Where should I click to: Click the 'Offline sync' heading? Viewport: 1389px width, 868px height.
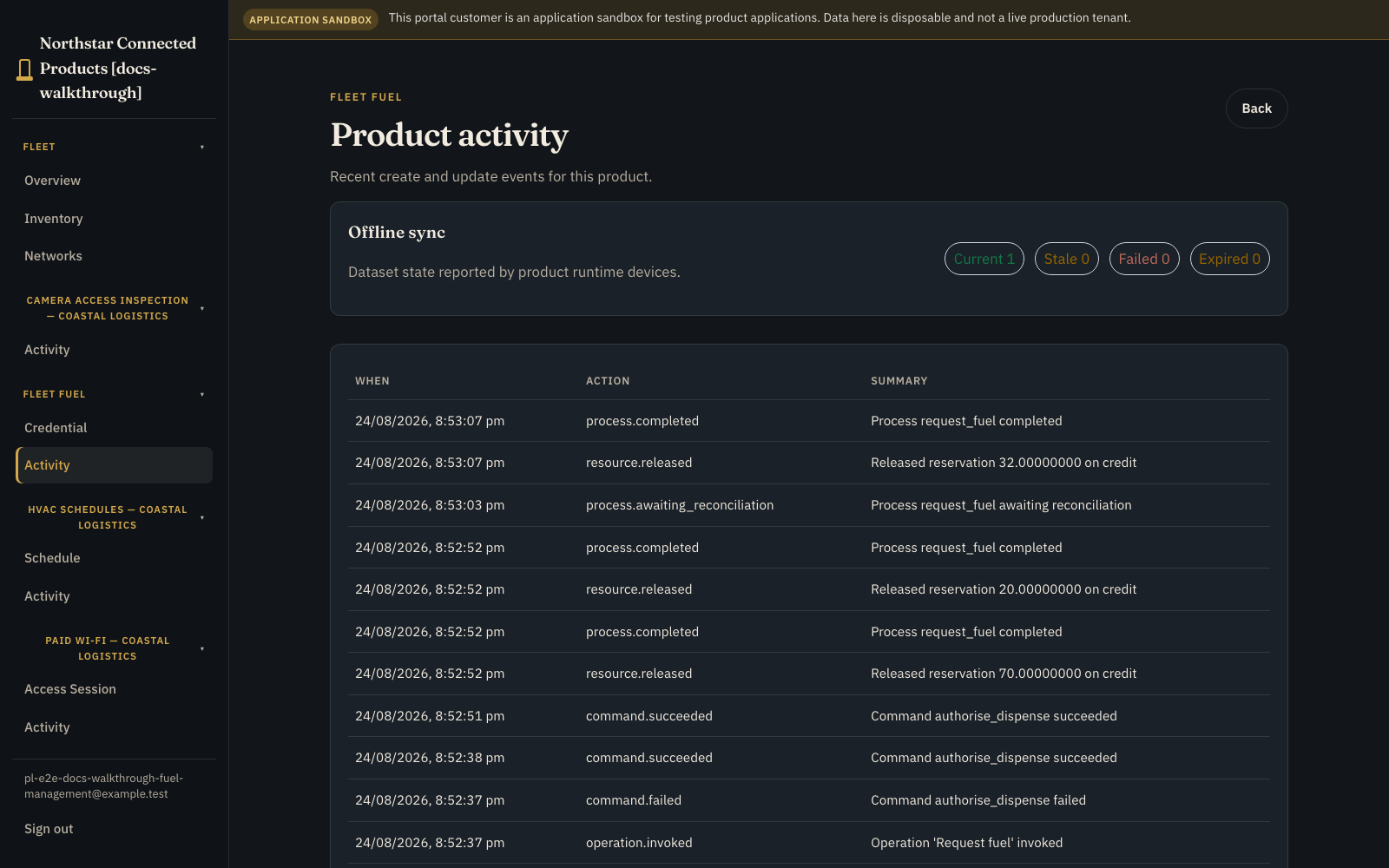397,233
